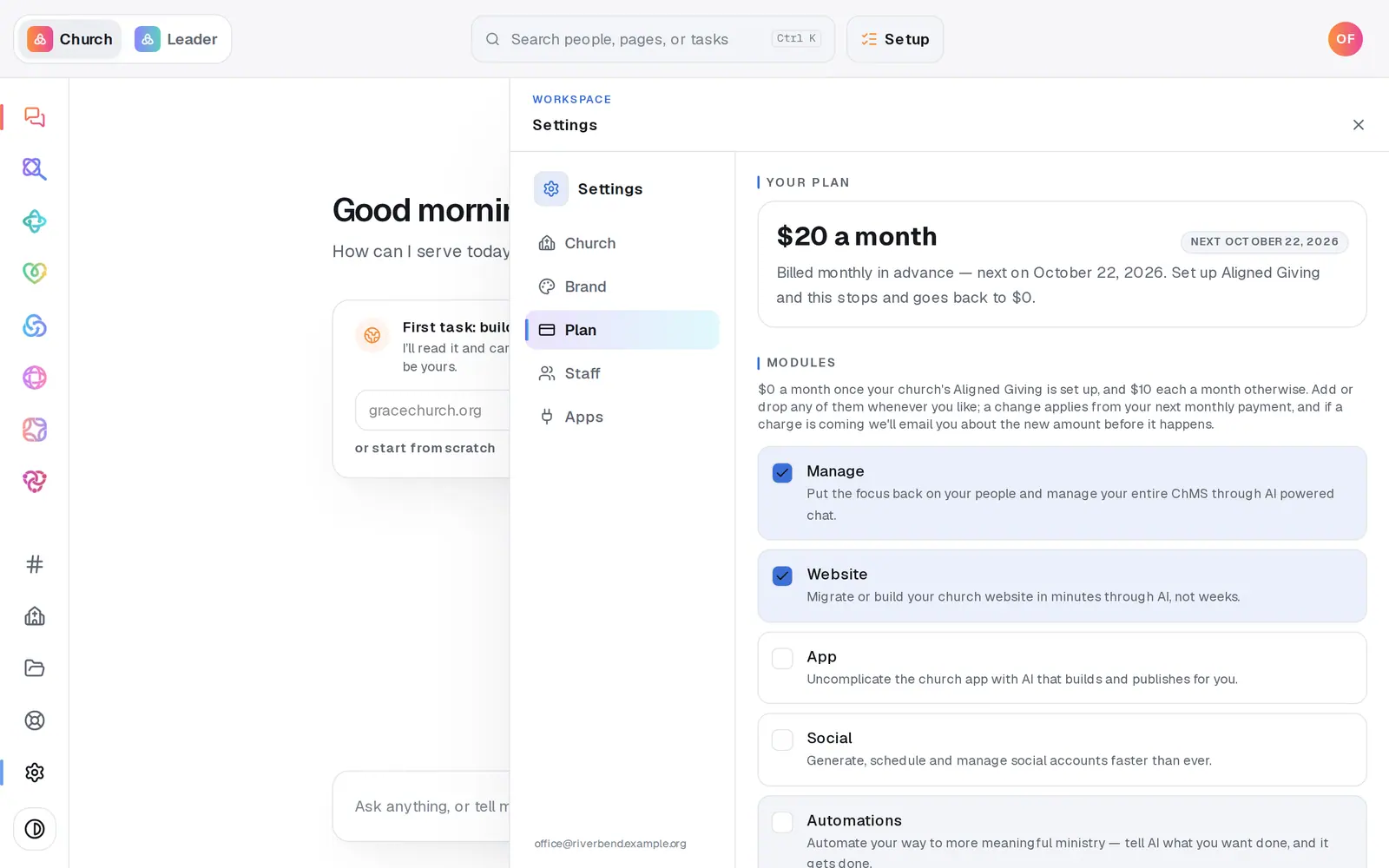Click the green heart sidebar icon

click(x=35, y=273)
